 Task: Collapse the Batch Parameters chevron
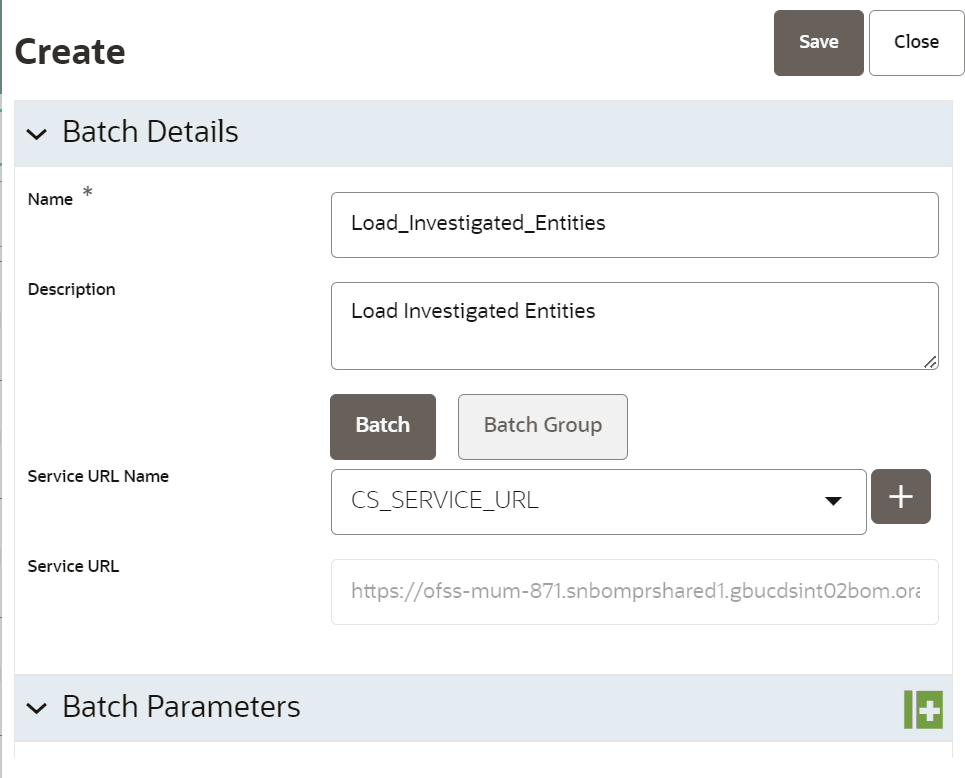(37, 708)
